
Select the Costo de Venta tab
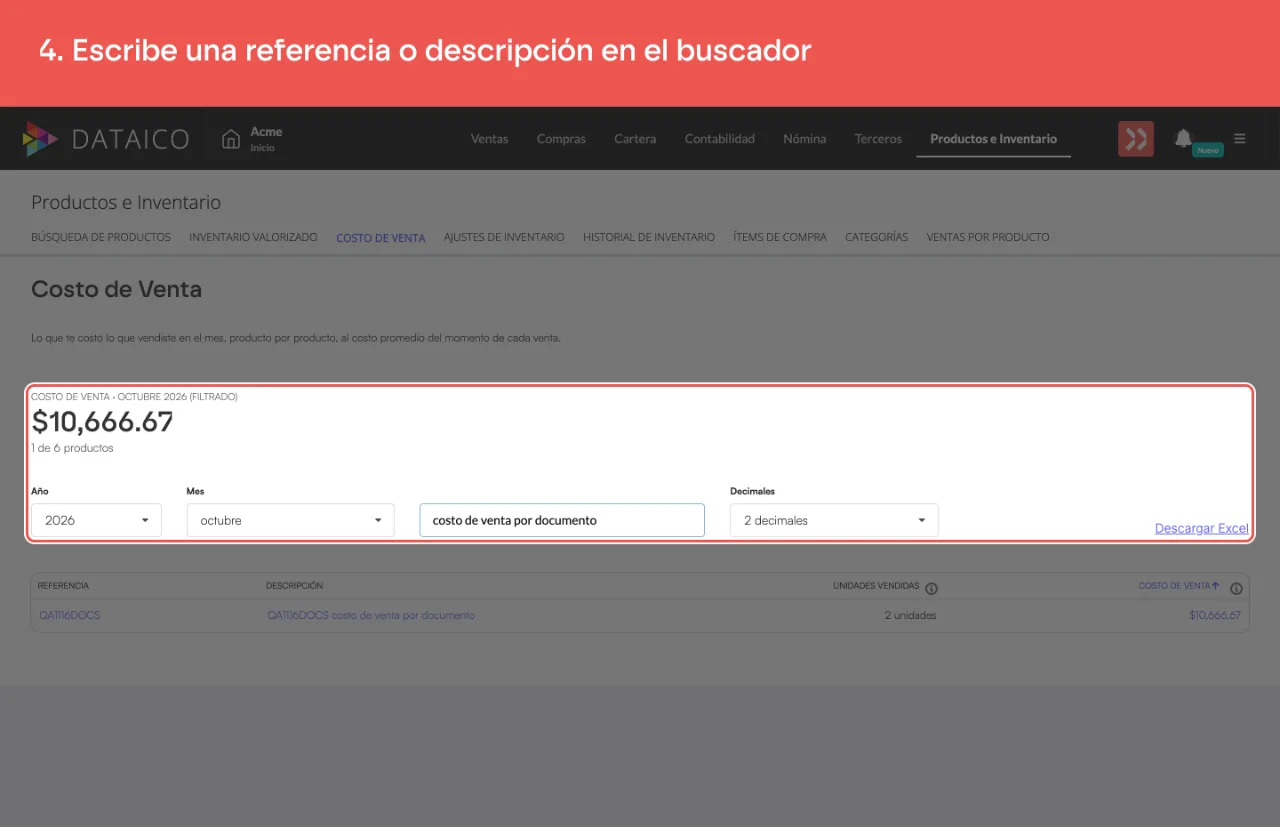click(x=380, y=238)
